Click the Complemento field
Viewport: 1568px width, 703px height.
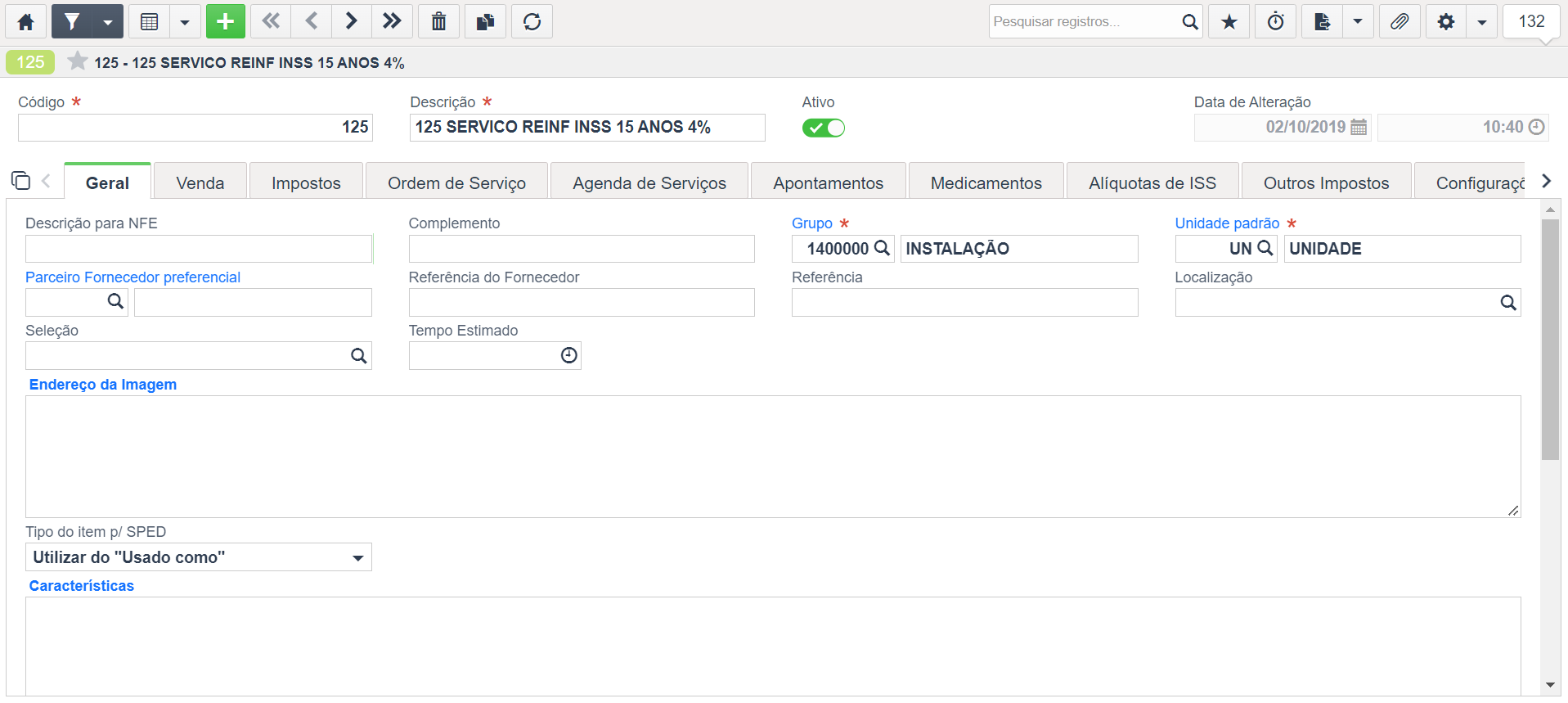click(x=582, y=249)
